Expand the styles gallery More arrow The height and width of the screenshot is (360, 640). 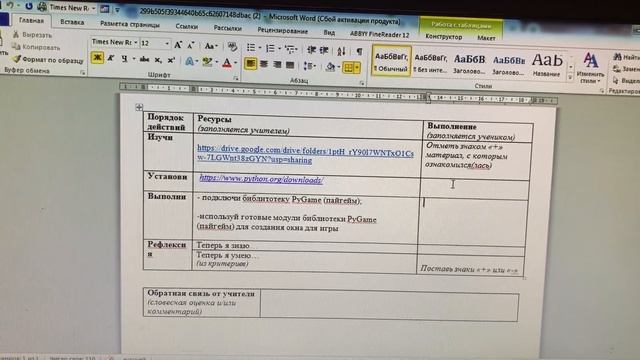(x=570, y=76)
